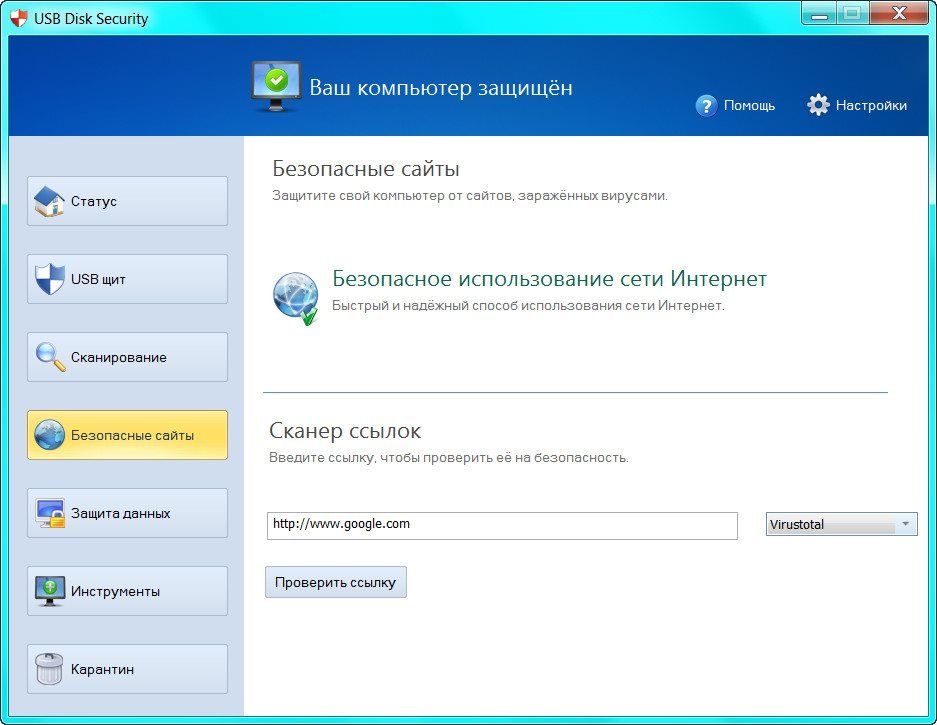Select the Безопасные сайты section
Viewport: 937px width, 725px height.
coord(127,435)
